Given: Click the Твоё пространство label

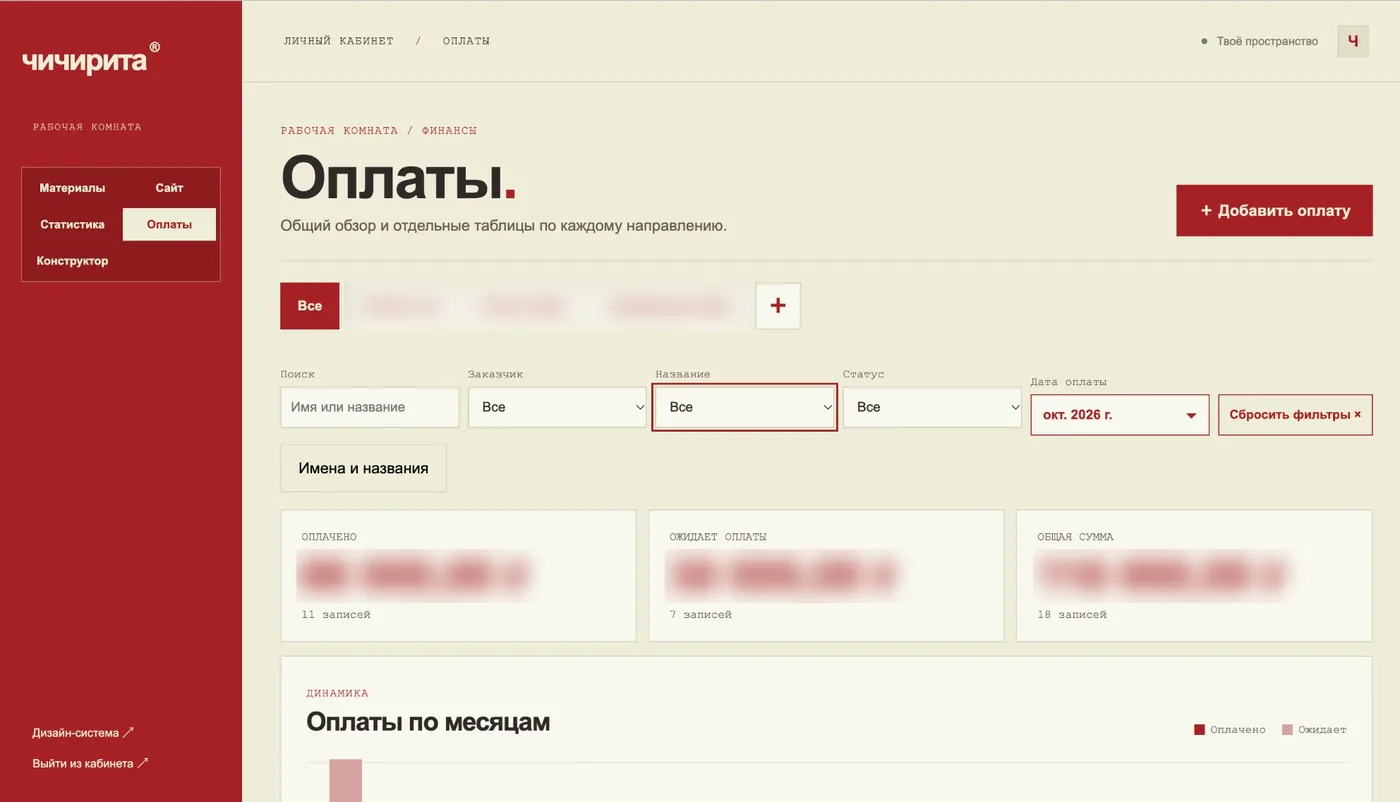Looking at the screenshot, I should (x=1267, y=42).
